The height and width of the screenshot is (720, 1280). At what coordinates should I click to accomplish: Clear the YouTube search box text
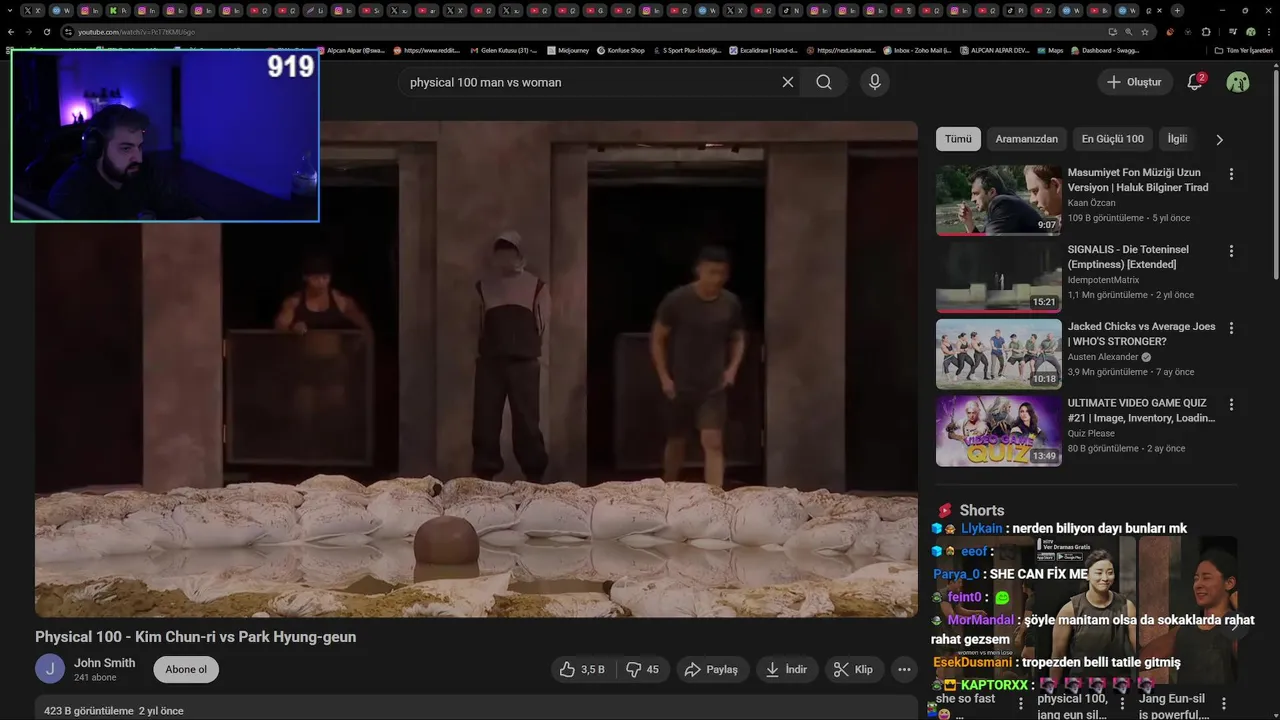788,82
